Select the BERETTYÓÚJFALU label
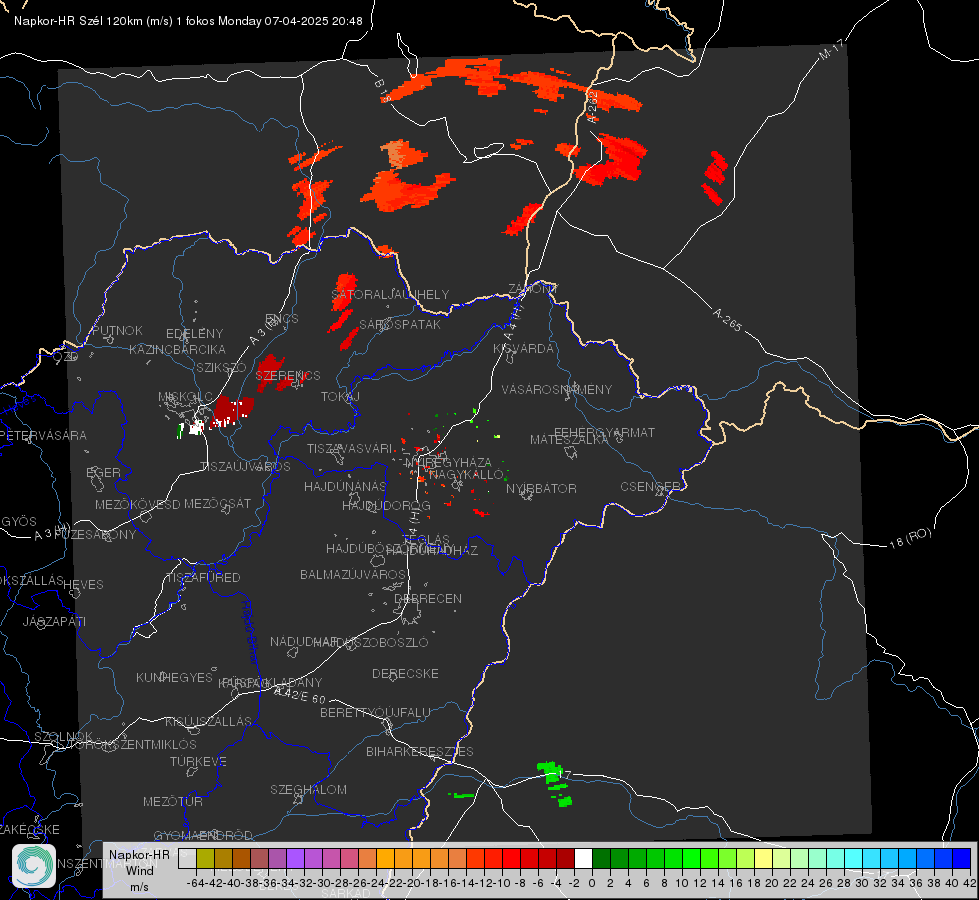979x900 pixels. click(375, 712)
